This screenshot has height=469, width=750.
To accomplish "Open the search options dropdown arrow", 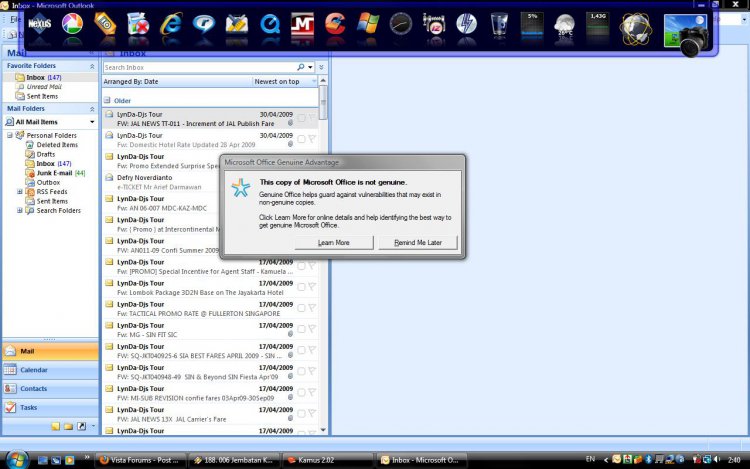I will (x=310, y=67).
